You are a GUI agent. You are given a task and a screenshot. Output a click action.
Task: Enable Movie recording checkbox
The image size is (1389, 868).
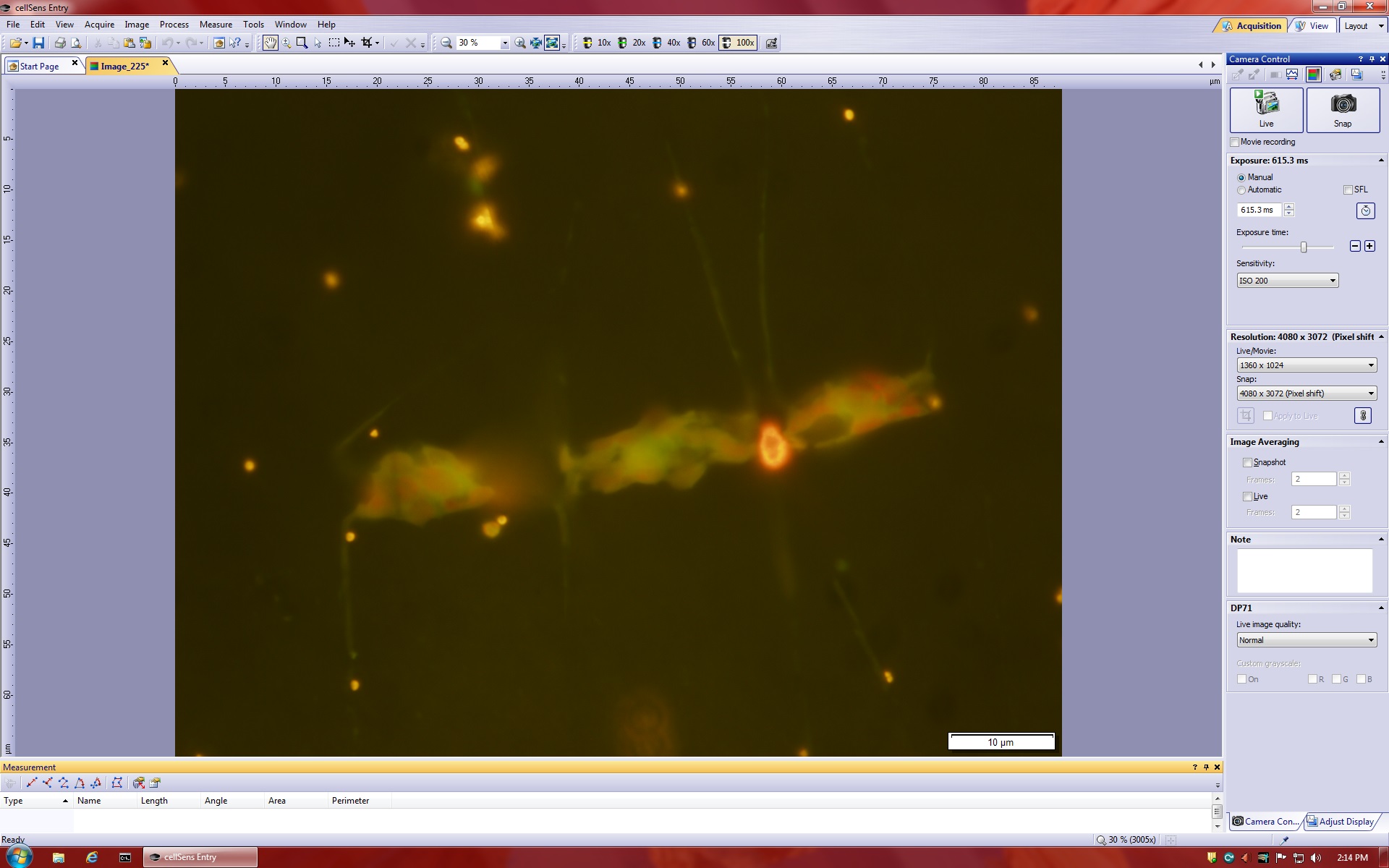tap(1235, 142)
